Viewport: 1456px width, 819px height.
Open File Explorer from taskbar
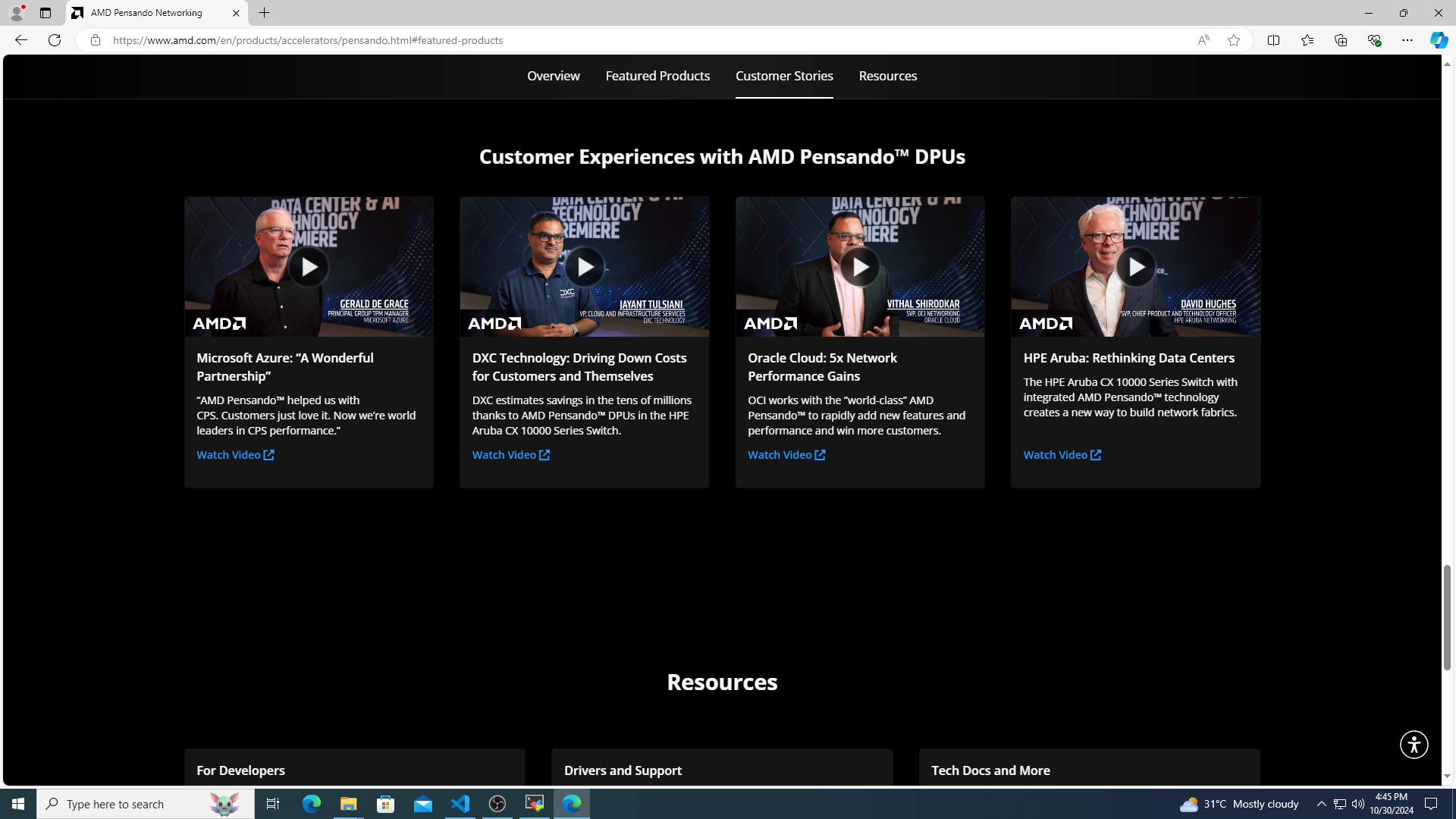[348, 804]
